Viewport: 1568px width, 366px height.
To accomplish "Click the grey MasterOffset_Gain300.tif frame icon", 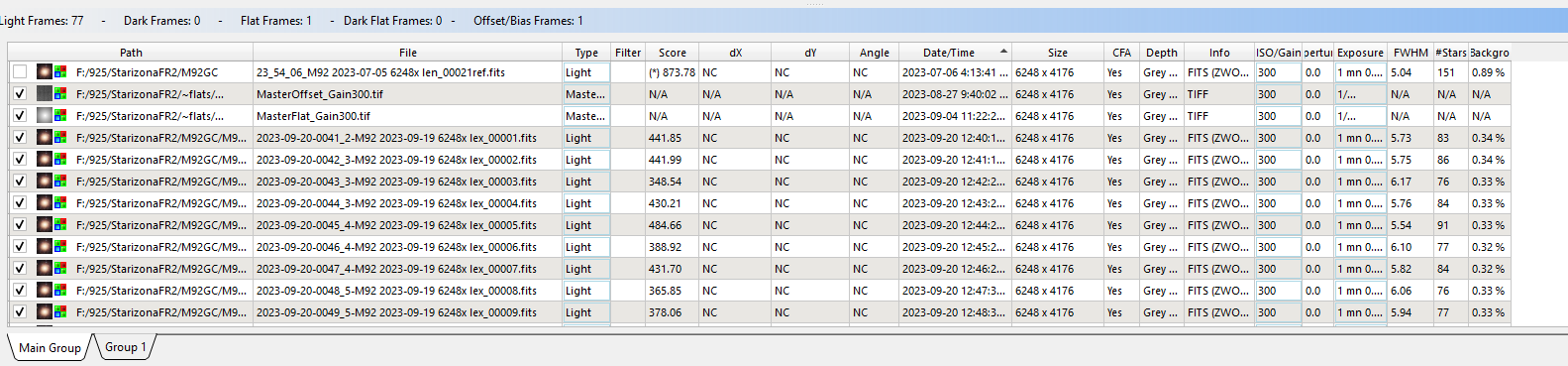I will (45, 94).
